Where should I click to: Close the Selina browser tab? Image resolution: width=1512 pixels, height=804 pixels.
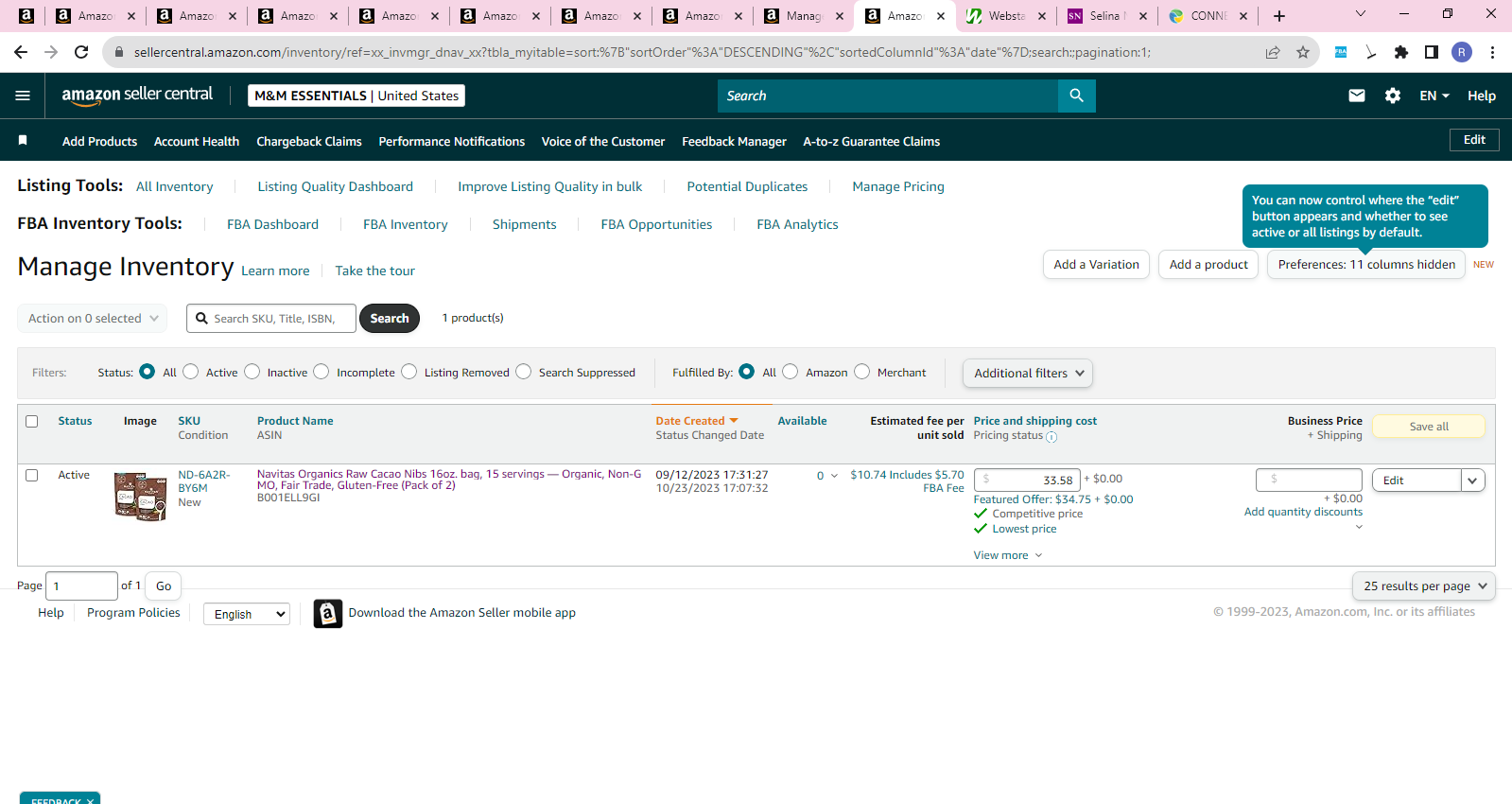click(x=1143, y=16)
